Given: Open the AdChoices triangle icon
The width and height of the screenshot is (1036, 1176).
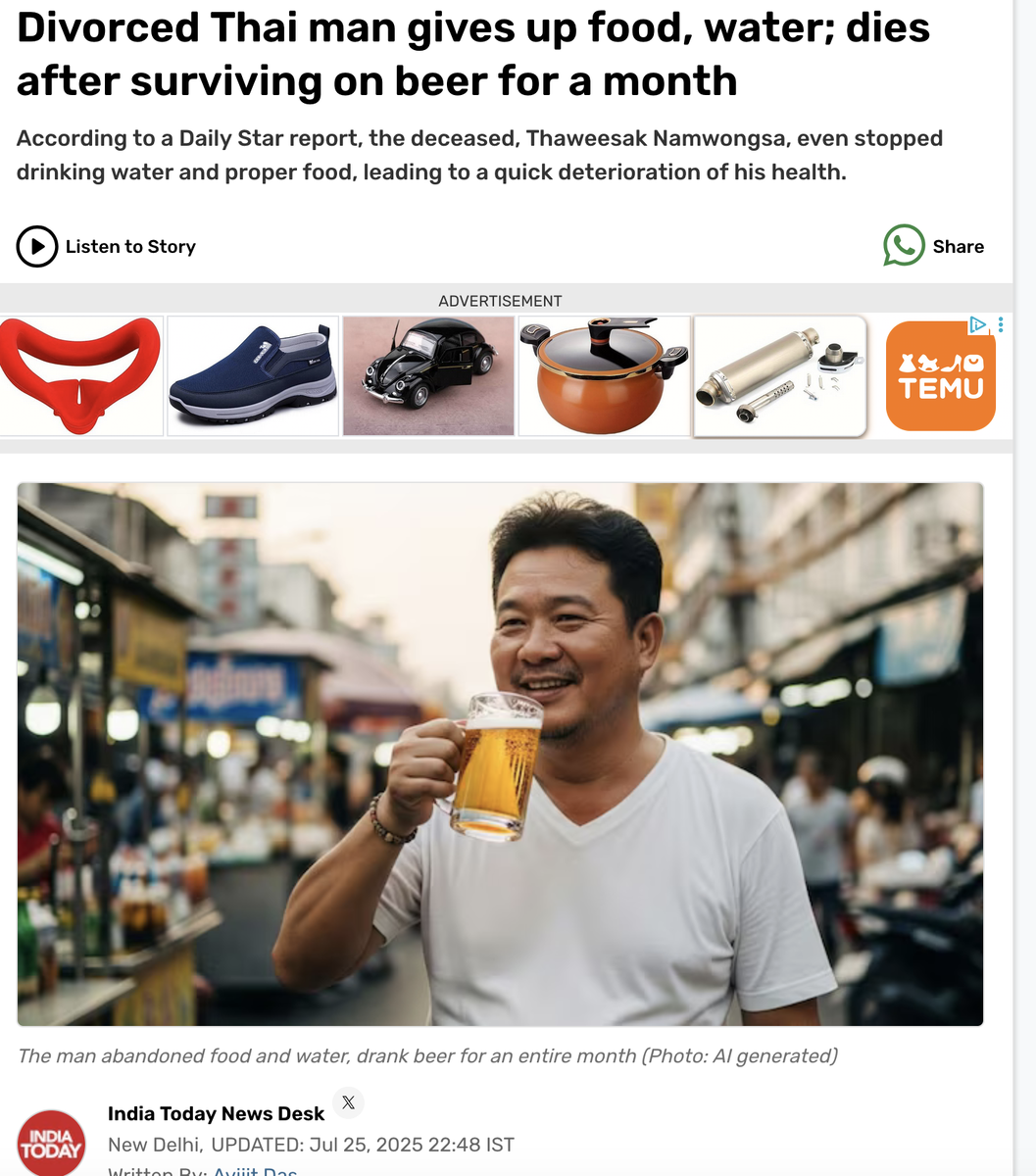Looking at the screenshot, I should coord(977,324).
